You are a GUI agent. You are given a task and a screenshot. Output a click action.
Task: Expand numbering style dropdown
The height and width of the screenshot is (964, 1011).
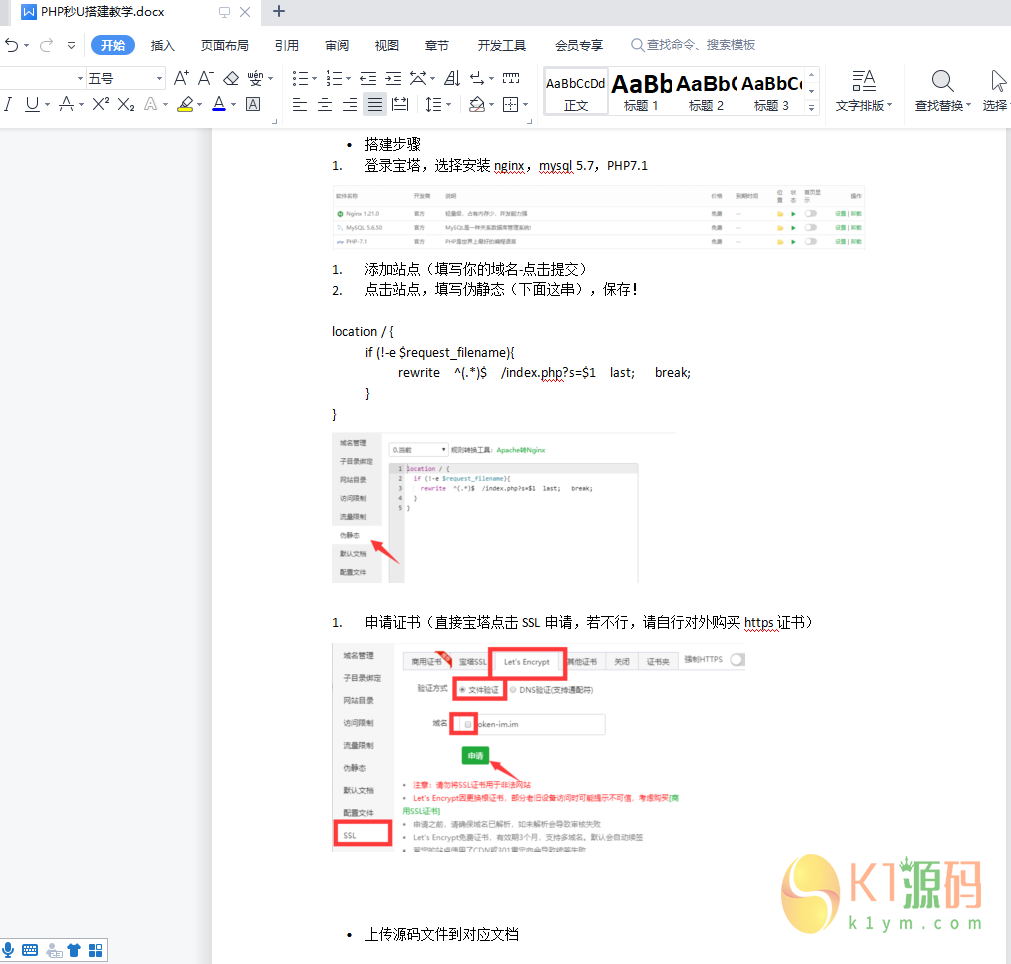348,79
